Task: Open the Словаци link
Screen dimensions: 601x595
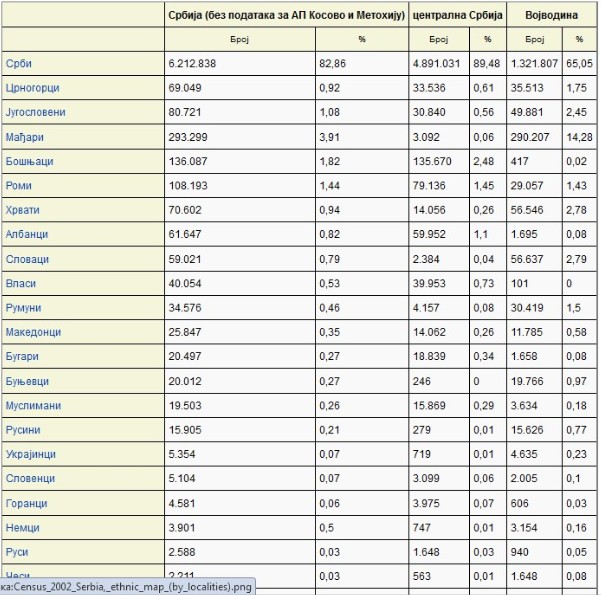Action: [27, 259]
